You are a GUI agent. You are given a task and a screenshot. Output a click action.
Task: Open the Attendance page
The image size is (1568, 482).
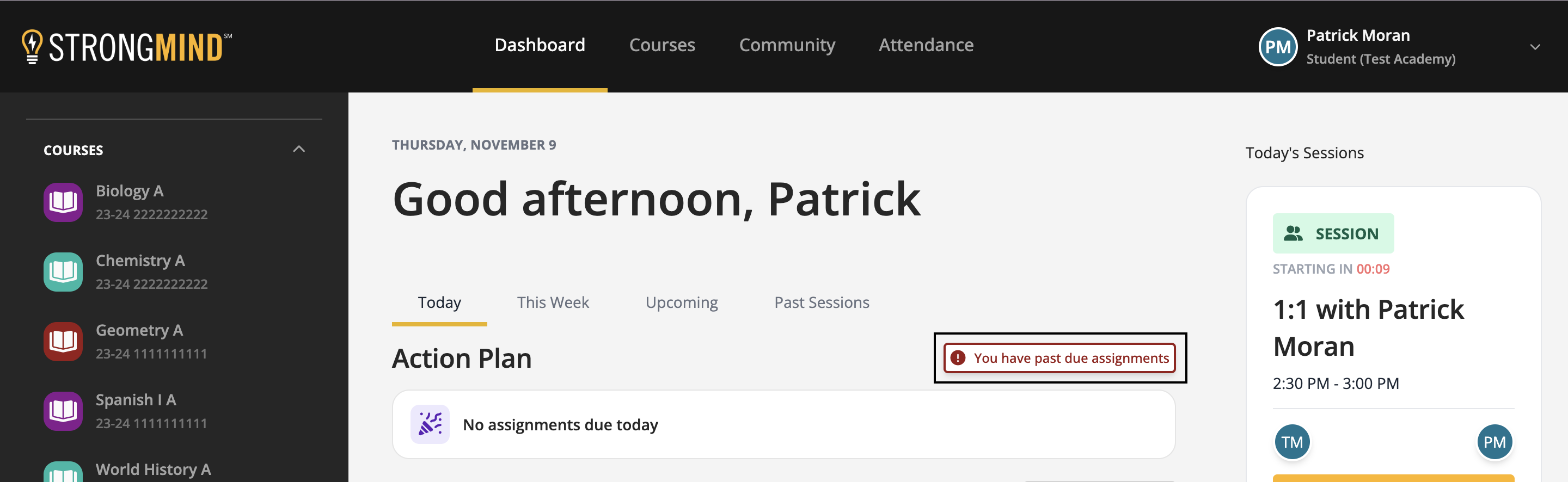coord(925,45)
